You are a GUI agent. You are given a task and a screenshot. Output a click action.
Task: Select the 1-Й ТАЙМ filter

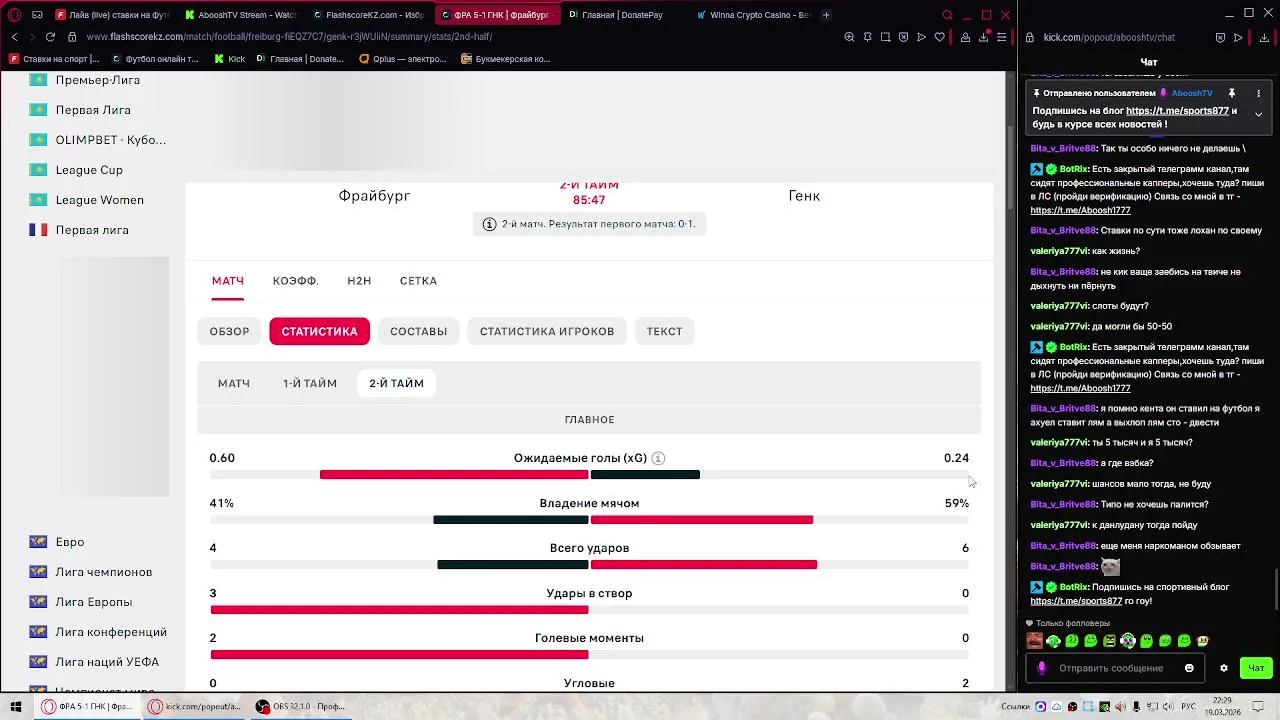tap(310, 383)
